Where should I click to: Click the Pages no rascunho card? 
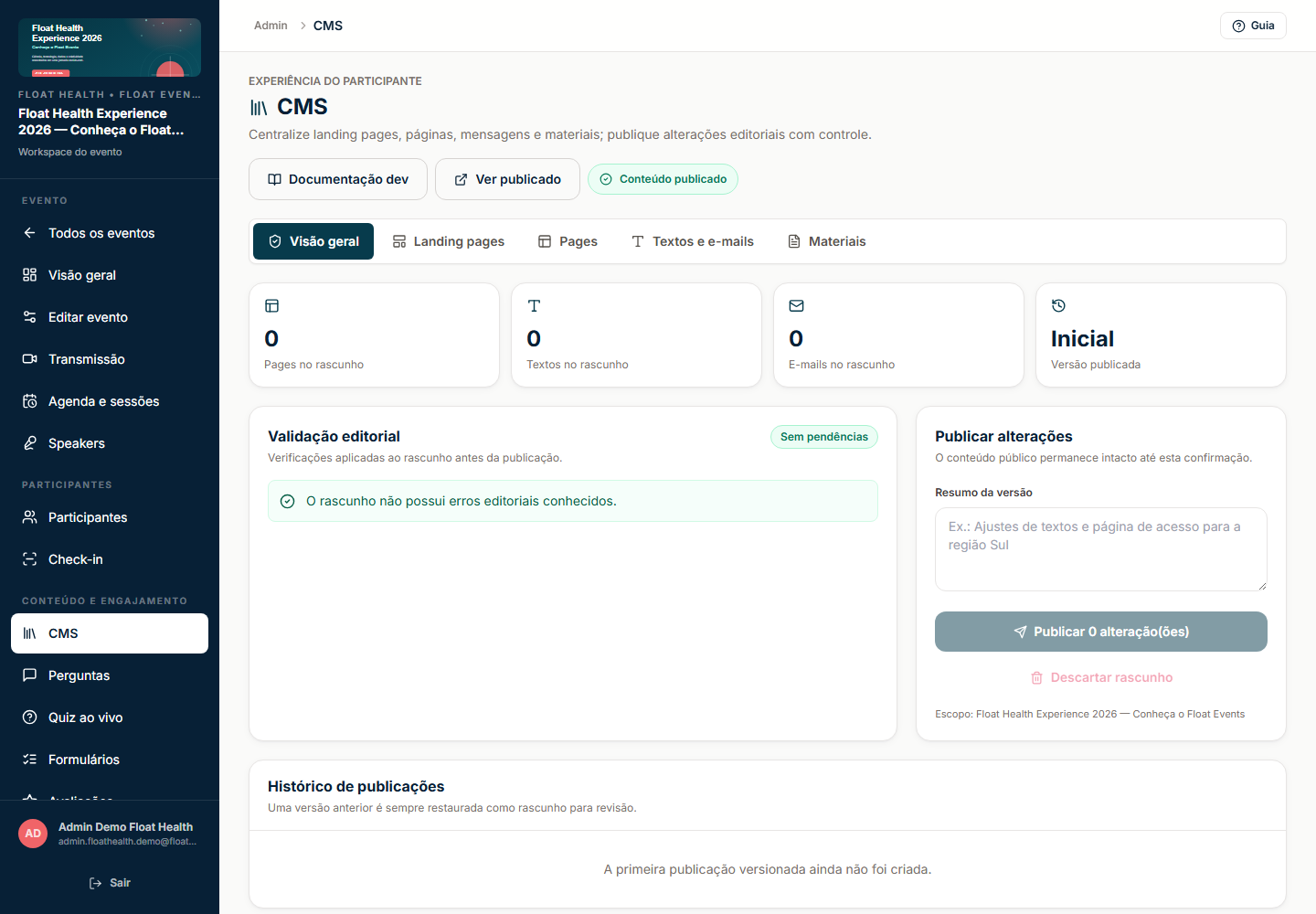tap(374, 335)
